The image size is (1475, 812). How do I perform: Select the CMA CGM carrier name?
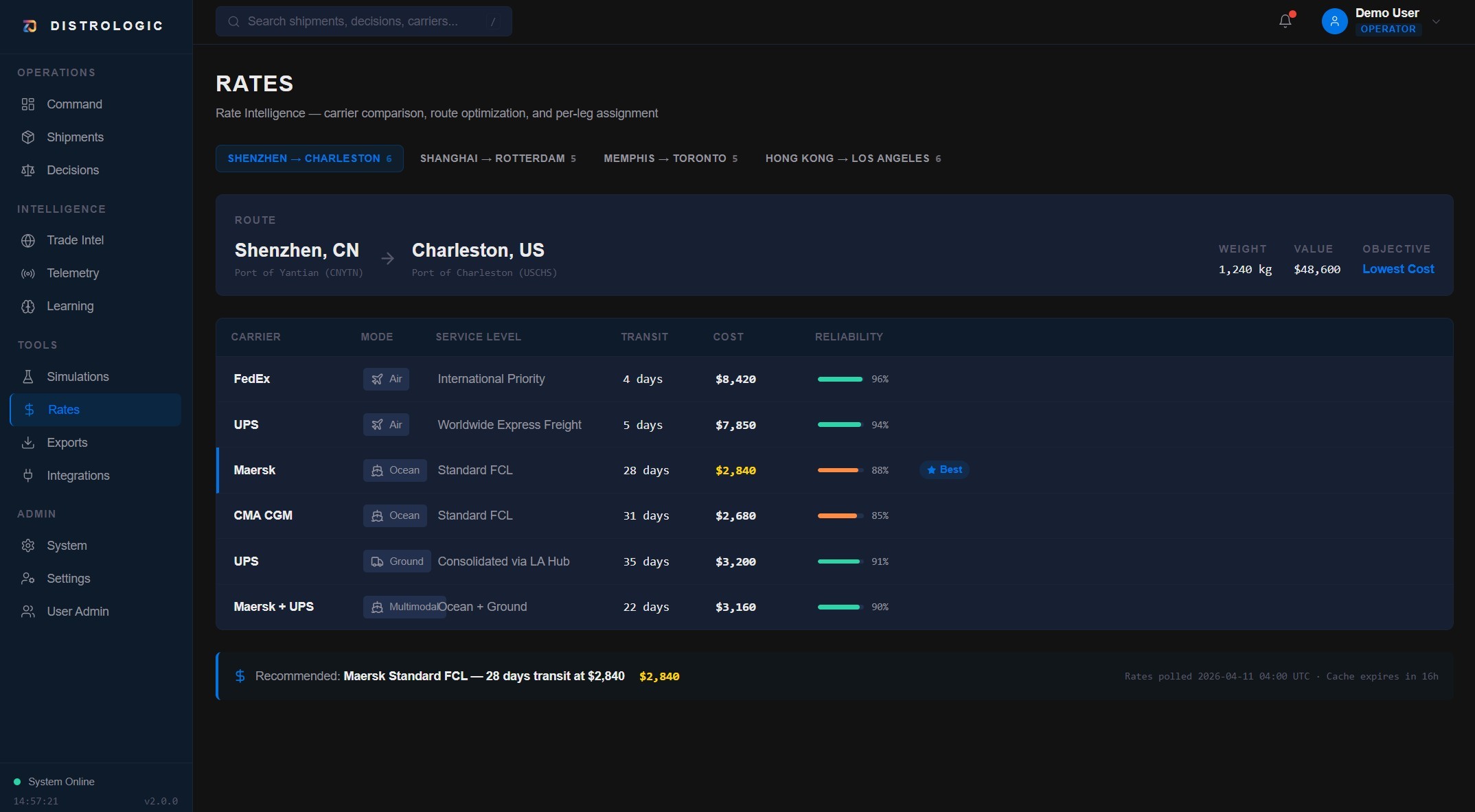pos(263,515)
